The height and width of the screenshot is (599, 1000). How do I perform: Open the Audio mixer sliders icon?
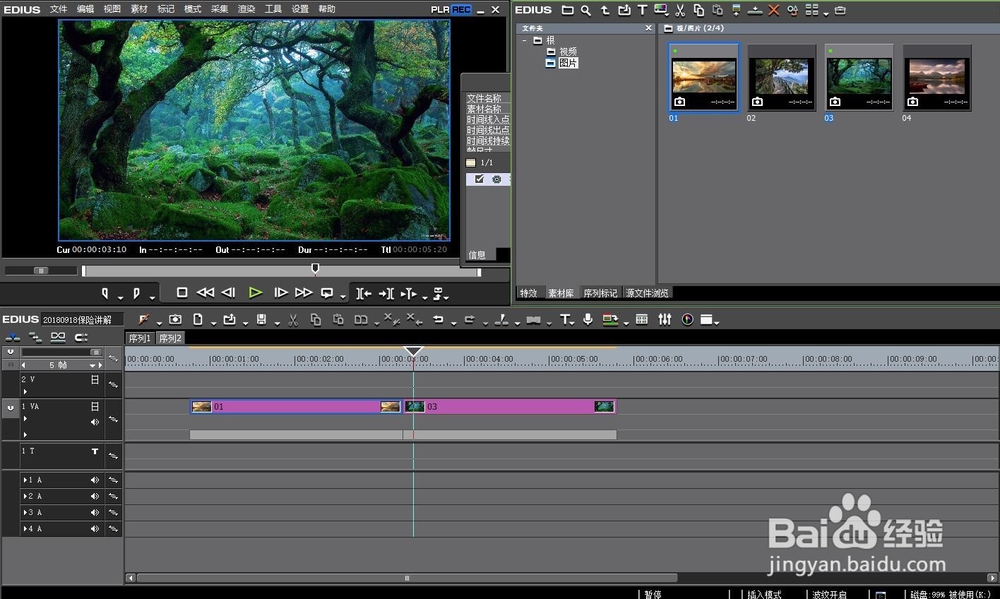(x=665, y=320)
